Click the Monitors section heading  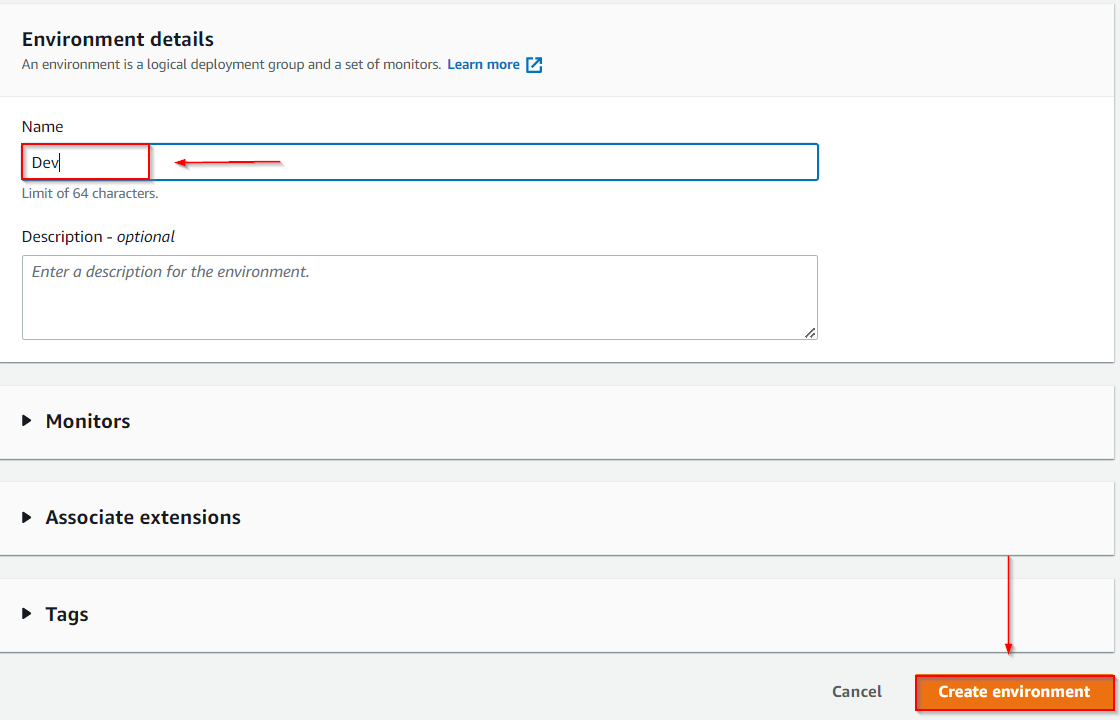pyautogui.click(x=88, y=421)
